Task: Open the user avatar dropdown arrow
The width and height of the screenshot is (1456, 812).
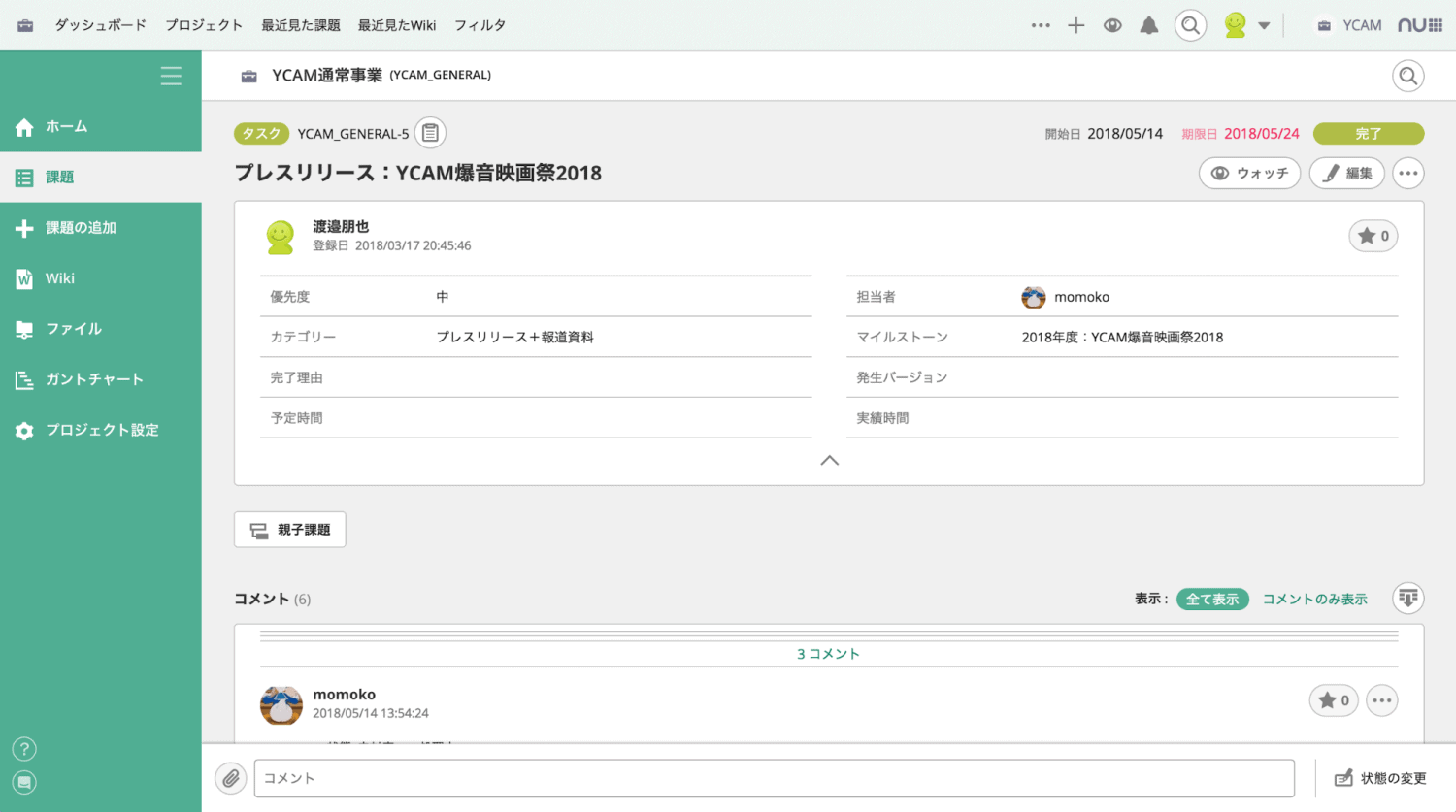Action: click(x=1264, y=26)
